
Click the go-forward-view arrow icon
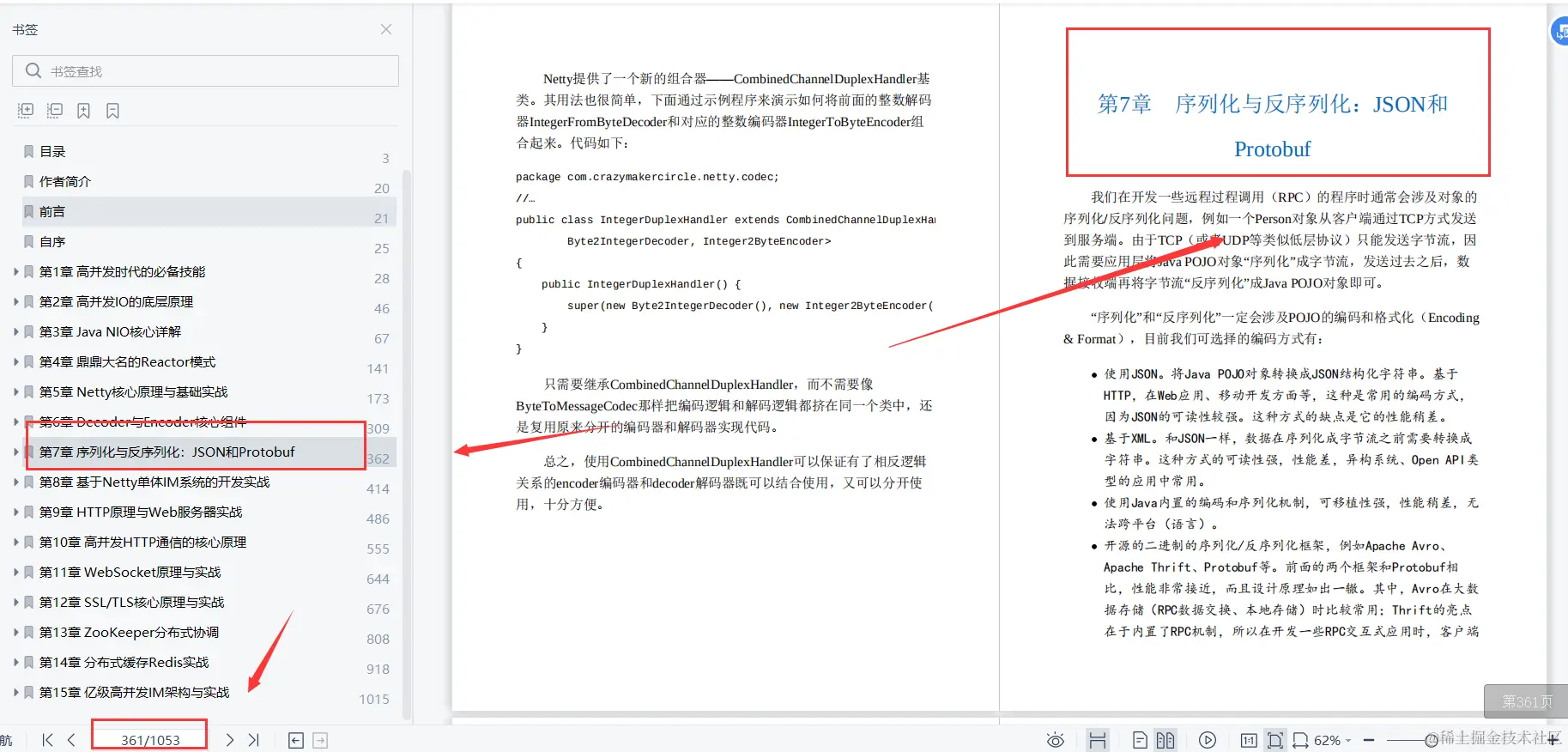(x=320, y=740)
